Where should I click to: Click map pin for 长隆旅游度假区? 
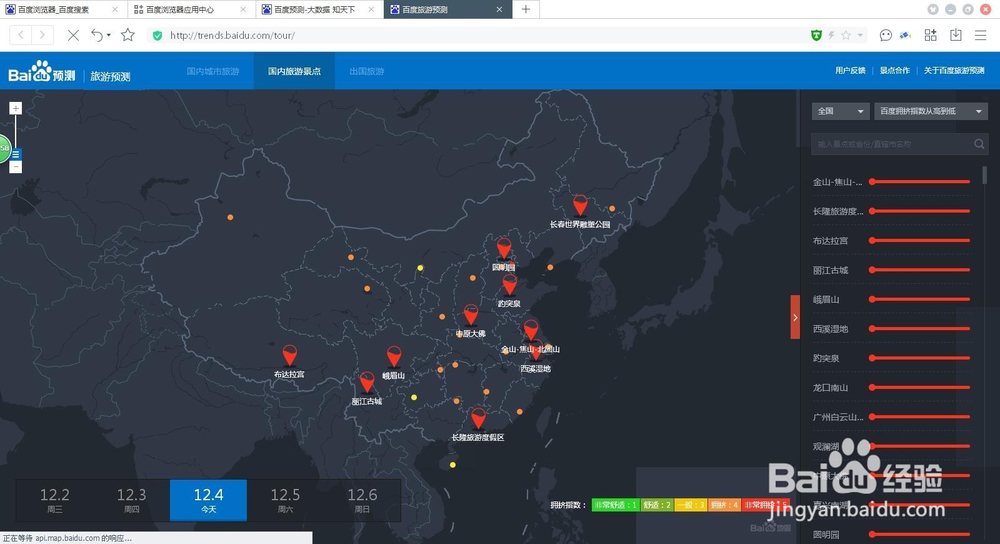478,418
